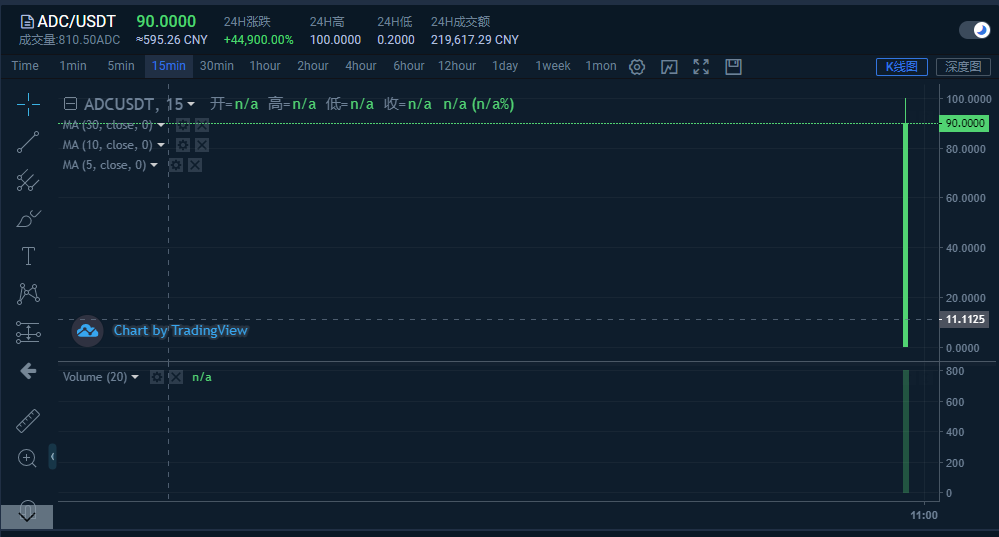
Task: Collapse the left drawing toolbar chevron
Action: tap(52, 457)
